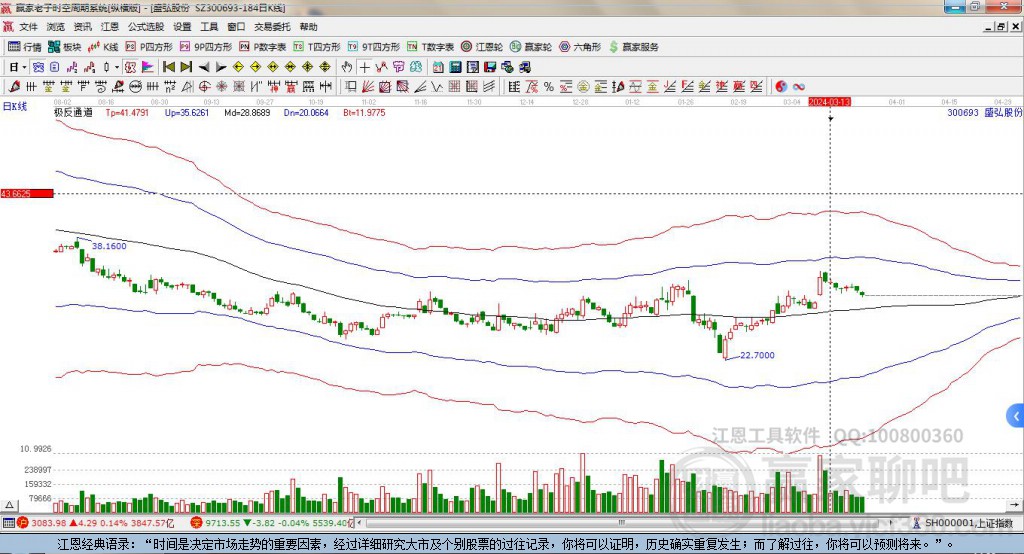1024x554 pixels.
Task: Select the 金 circle tool icon
Action: [x=583, y=86]
